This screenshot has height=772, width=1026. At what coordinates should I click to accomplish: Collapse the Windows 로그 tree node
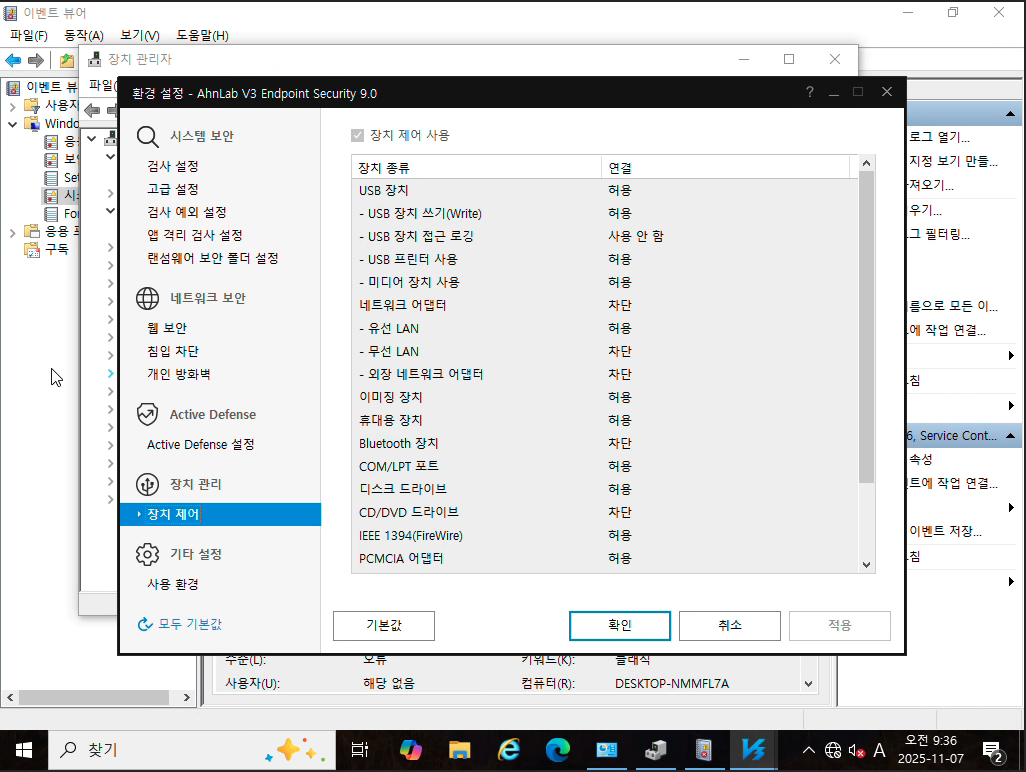pyautogui.click(x=12, y=124)
